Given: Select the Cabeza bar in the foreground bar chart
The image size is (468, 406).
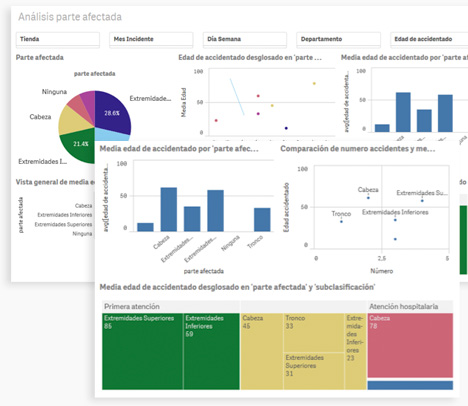Looking at the screenshot, I should pyautogui.click(x=169, y=209).
